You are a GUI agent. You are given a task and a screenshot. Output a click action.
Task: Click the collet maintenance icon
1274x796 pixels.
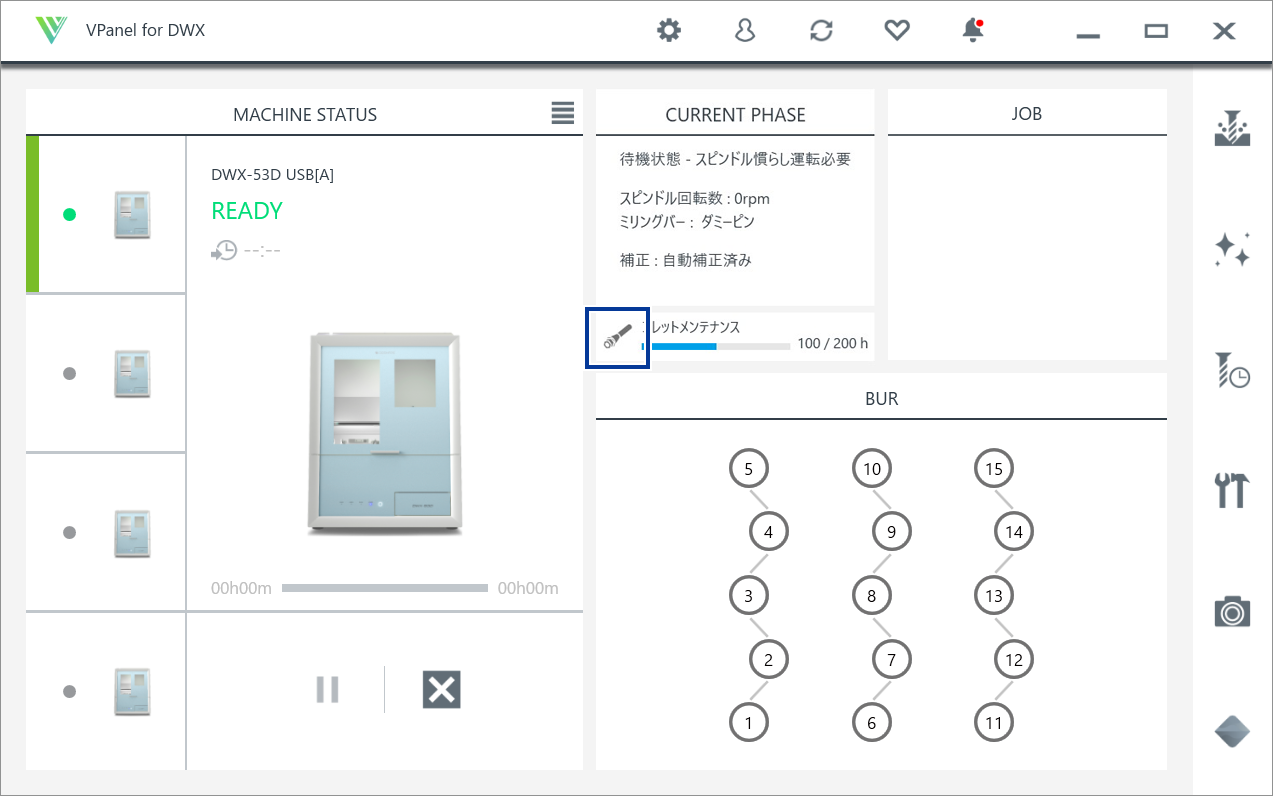point(617,338)
